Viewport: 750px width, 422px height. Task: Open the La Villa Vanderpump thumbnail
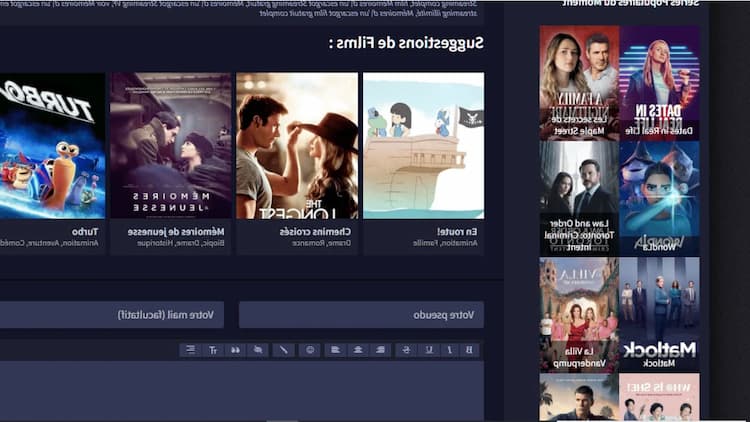tap(579, 315)
